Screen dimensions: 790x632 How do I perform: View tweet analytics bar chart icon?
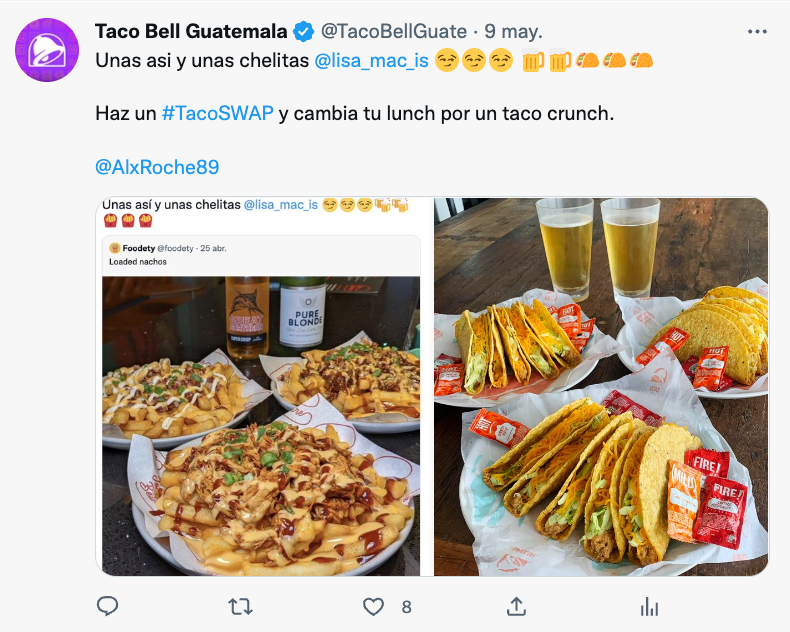pyautogui.click(x=649, y=607)
